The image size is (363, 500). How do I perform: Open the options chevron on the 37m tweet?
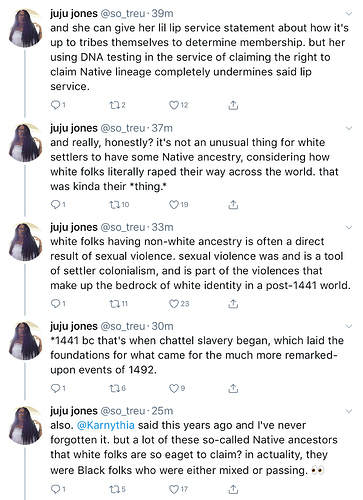[x=349, y=128]
